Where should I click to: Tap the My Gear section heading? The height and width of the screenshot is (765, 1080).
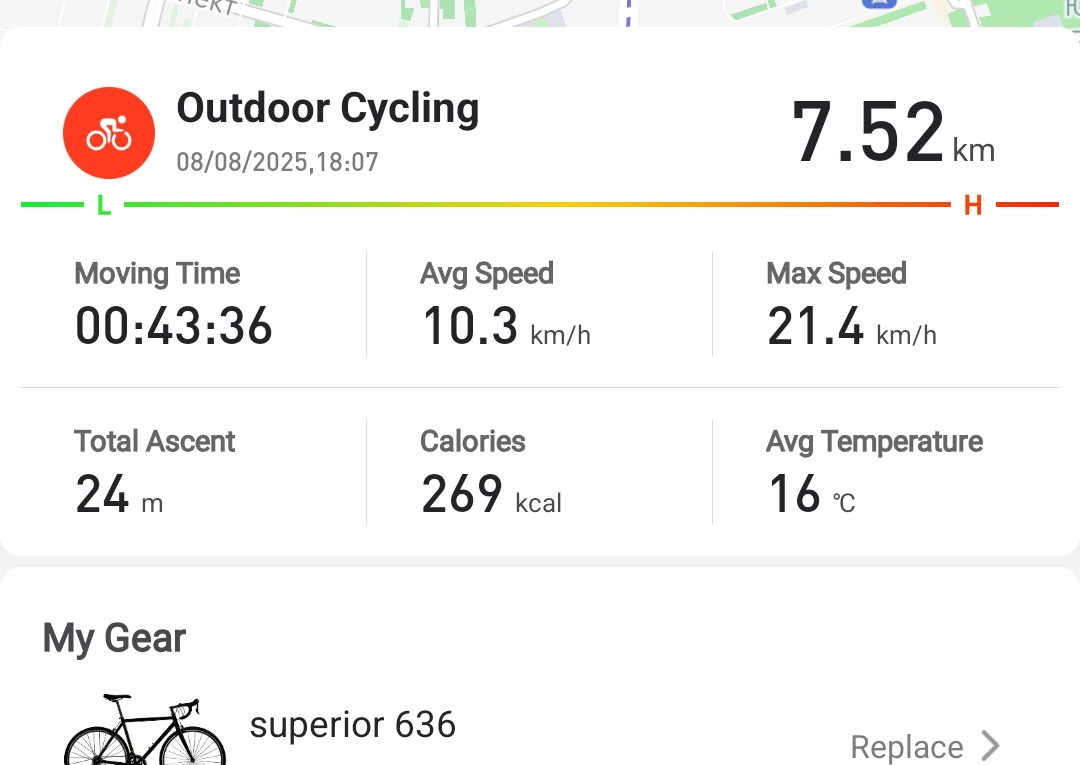114,639
